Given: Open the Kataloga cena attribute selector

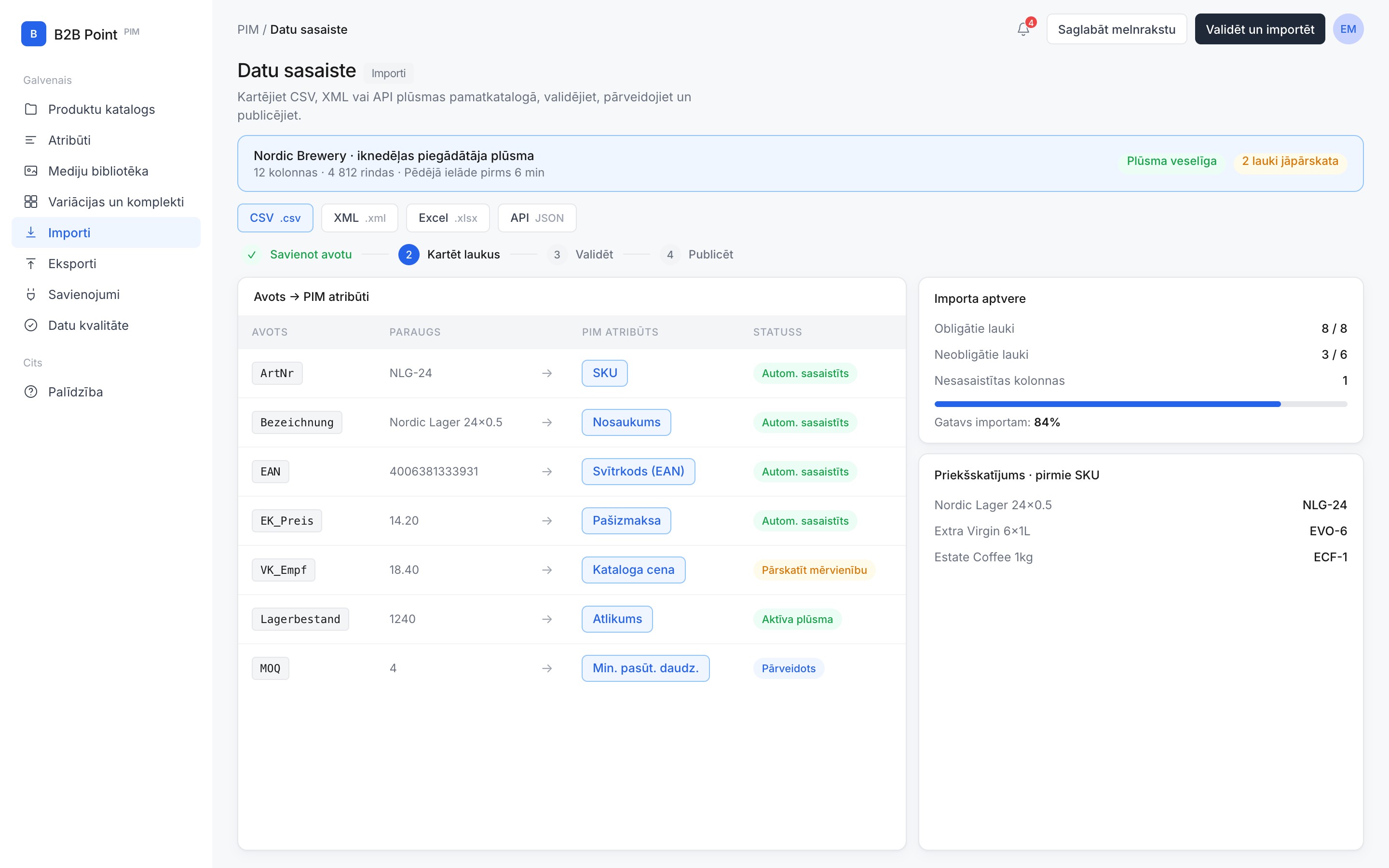Looking at the screenshot, I should tap(633, 570).
